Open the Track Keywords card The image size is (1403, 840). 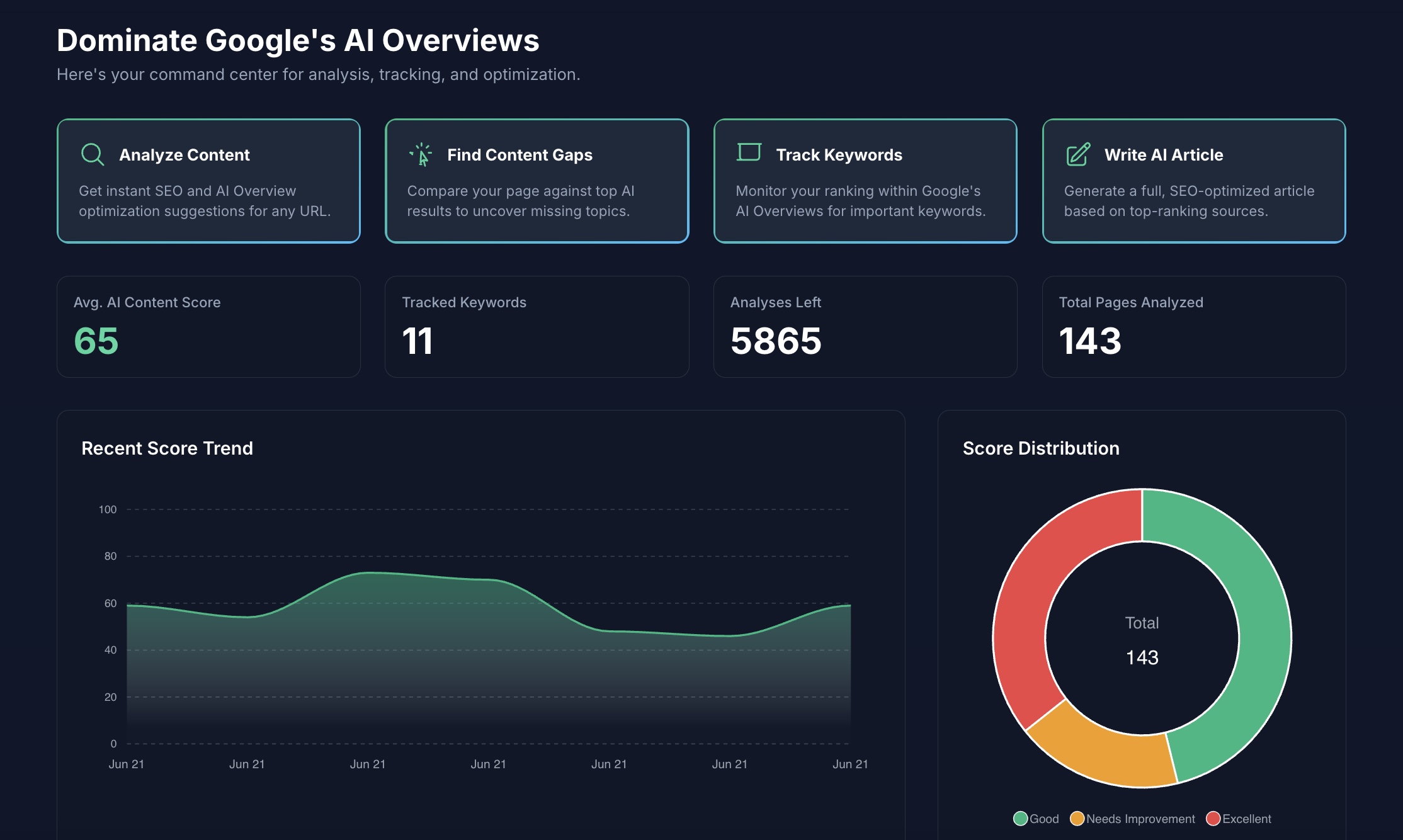tap(865, 181)
